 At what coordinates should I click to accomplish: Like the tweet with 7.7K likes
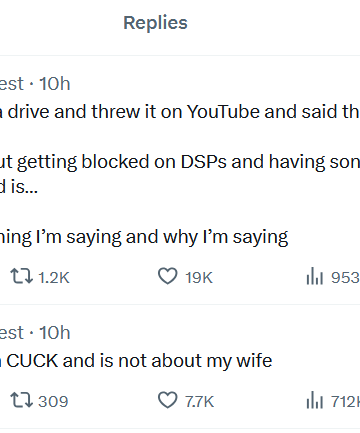click(167, 400)
